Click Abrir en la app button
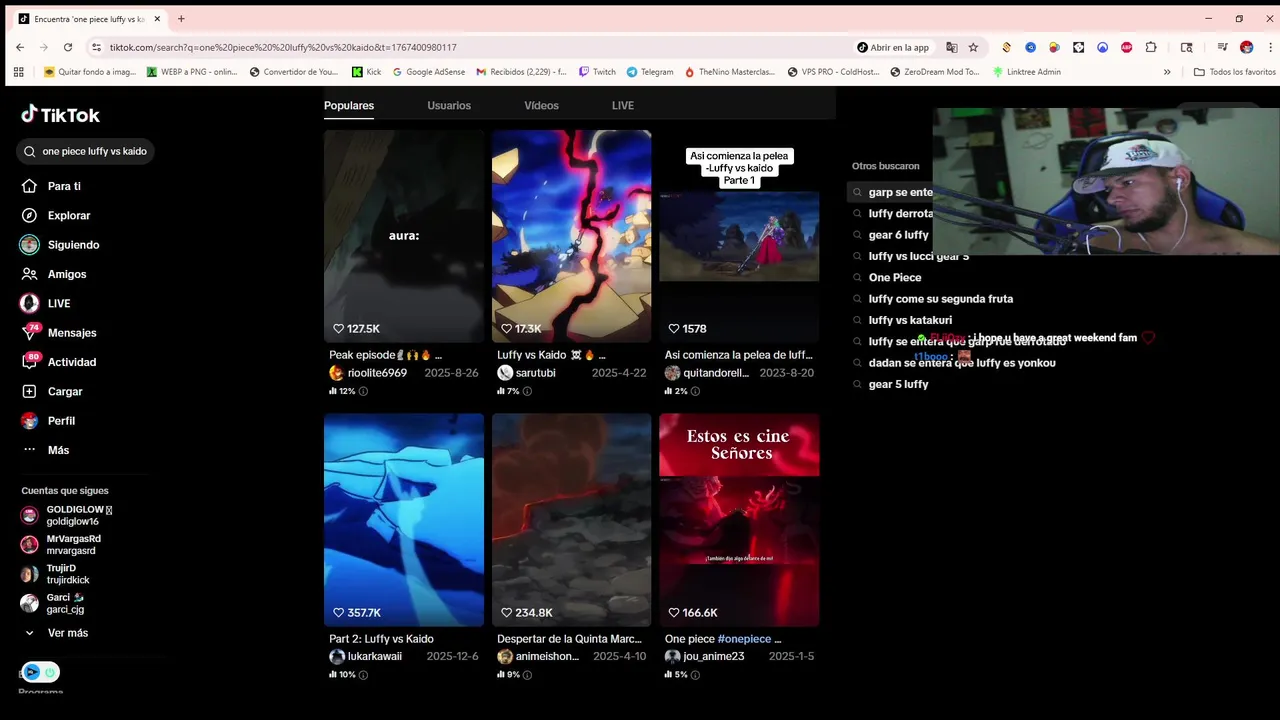This screenshot has height=720, width=1280. click(893, 47)
